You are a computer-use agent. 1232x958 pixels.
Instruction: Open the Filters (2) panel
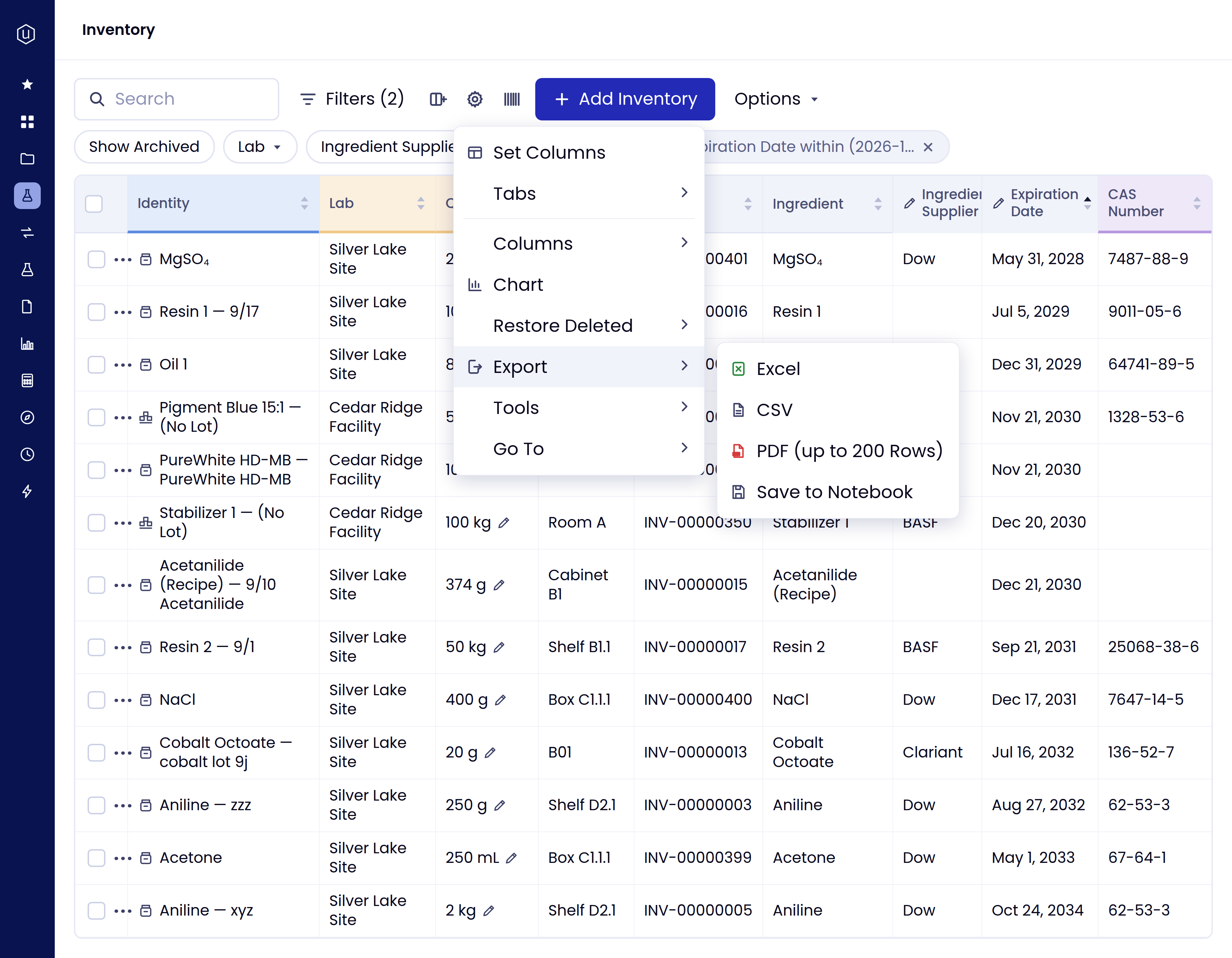coord(352,99)
